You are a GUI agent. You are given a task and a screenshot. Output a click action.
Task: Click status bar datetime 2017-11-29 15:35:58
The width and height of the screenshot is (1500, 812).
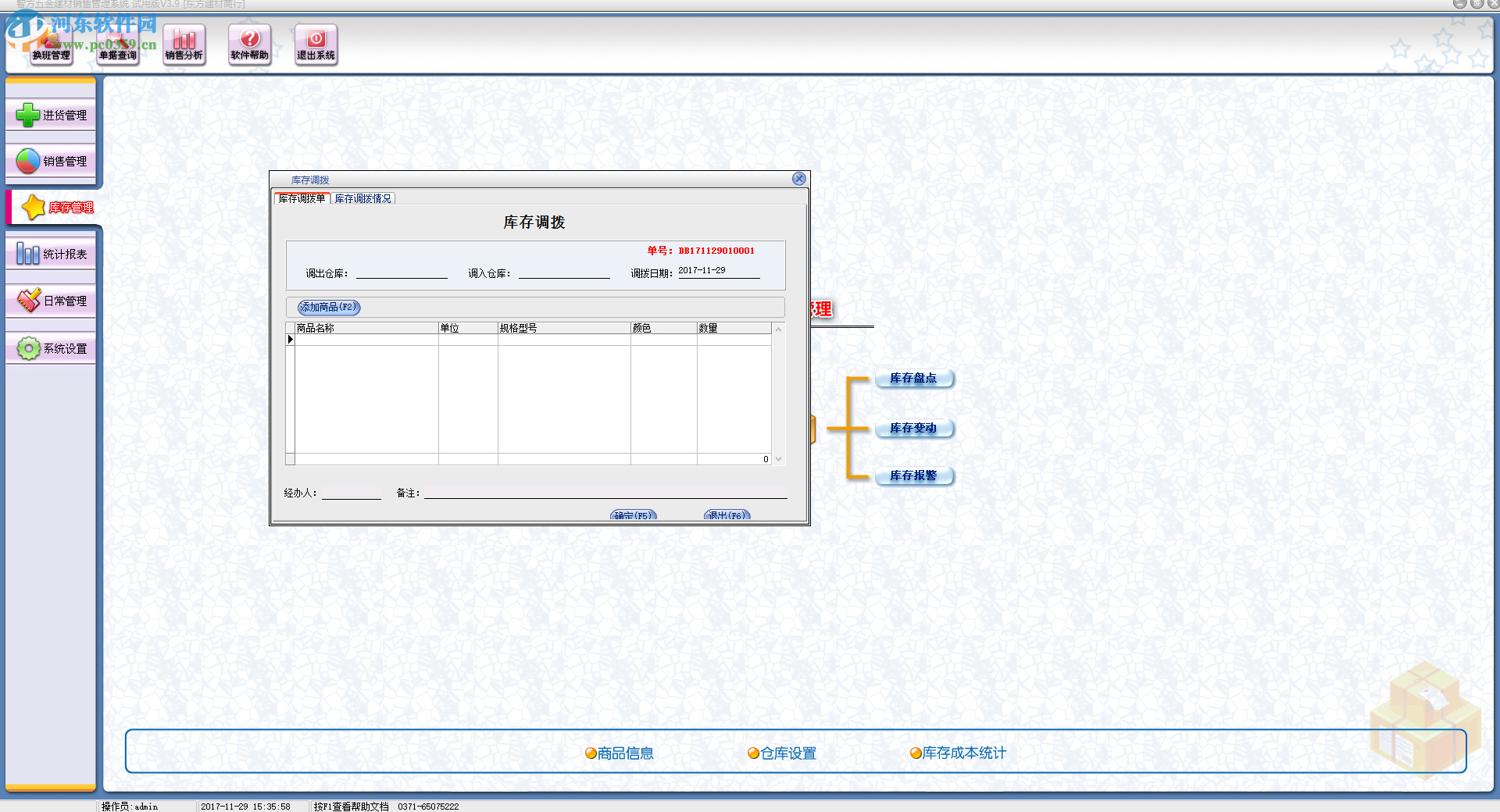coord(245,807)
